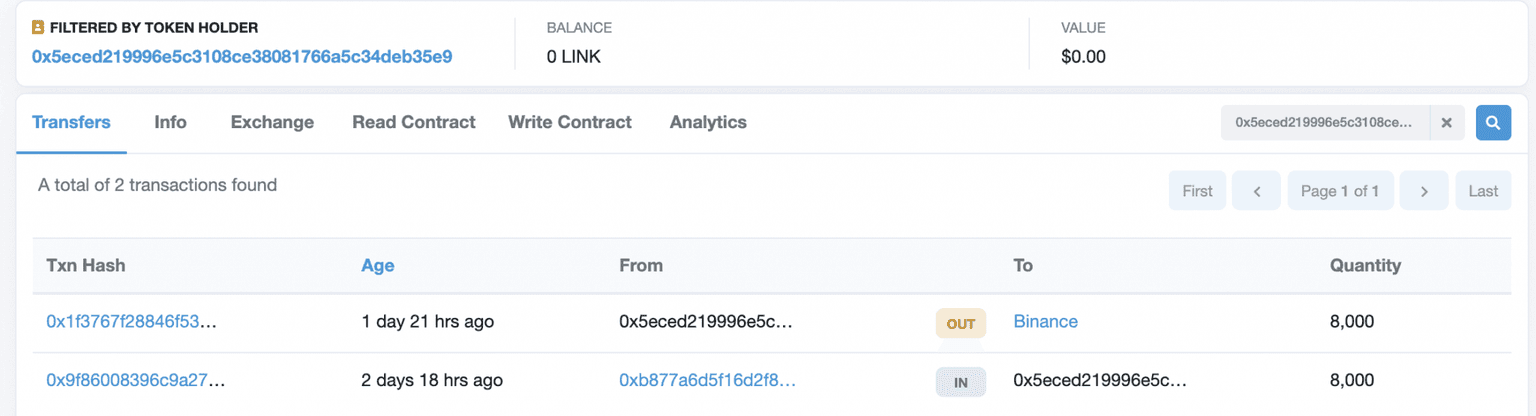The image size is (1536, 416).
Task: Open transaction hash 0x9f86008396c9a27
Action: tap(135, 380)
